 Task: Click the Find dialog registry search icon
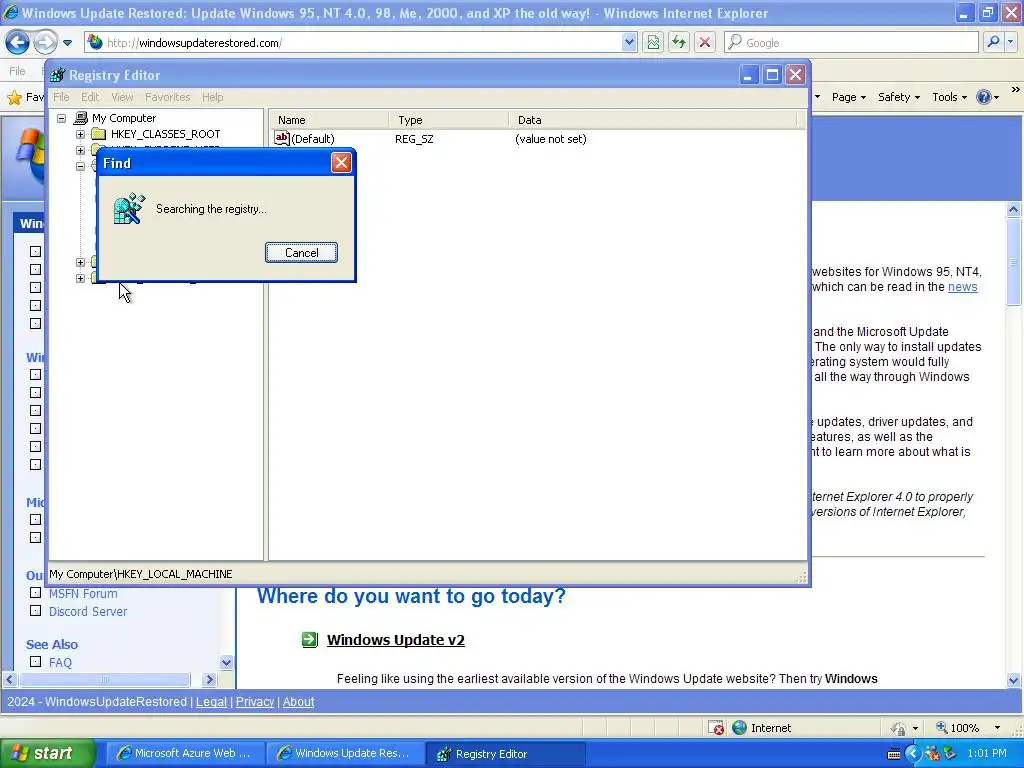tap(129, 209)
